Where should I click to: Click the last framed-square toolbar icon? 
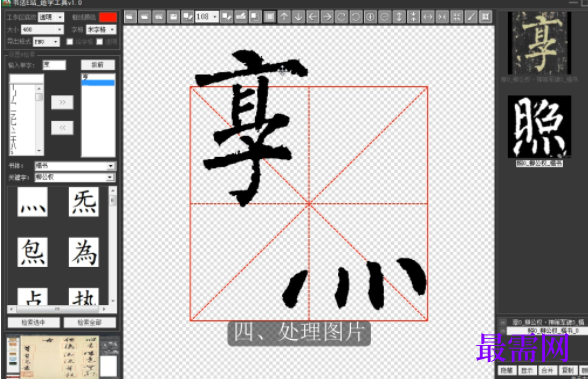(x=486, y=16)
